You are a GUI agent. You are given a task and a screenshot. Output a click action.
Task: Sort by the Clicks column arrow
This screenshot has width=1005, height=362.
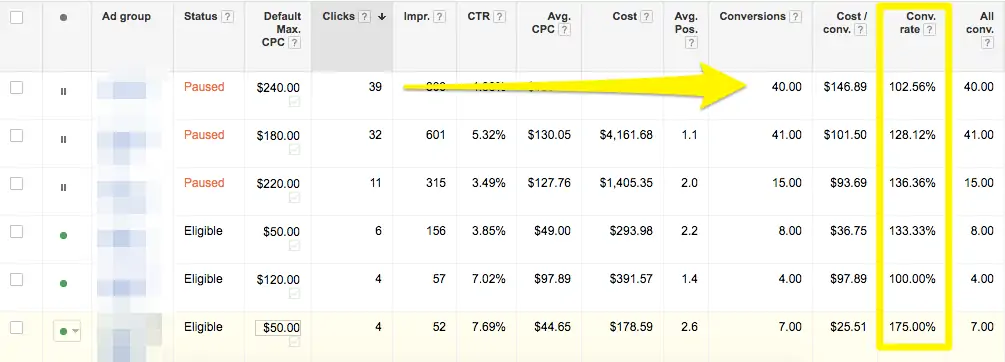[382, 17]
